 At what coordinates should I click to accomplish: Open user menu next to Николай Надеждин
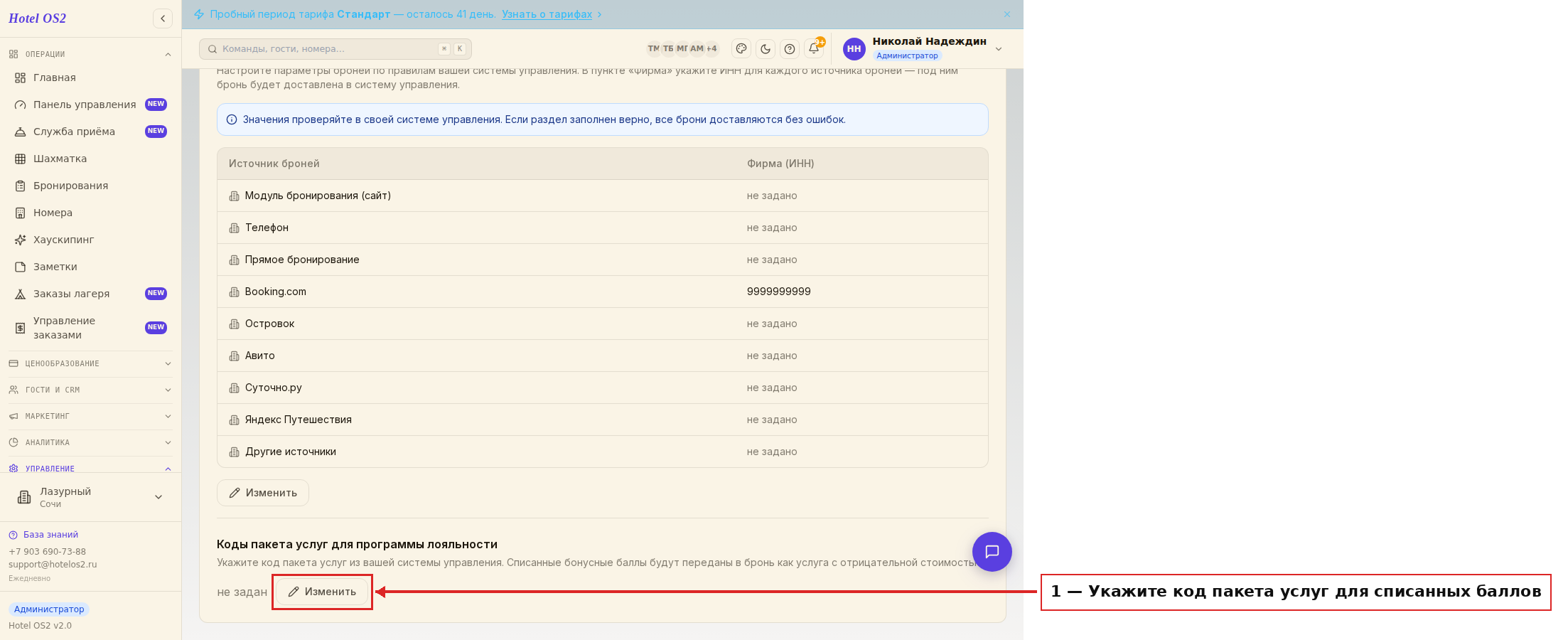pos(999,49)
